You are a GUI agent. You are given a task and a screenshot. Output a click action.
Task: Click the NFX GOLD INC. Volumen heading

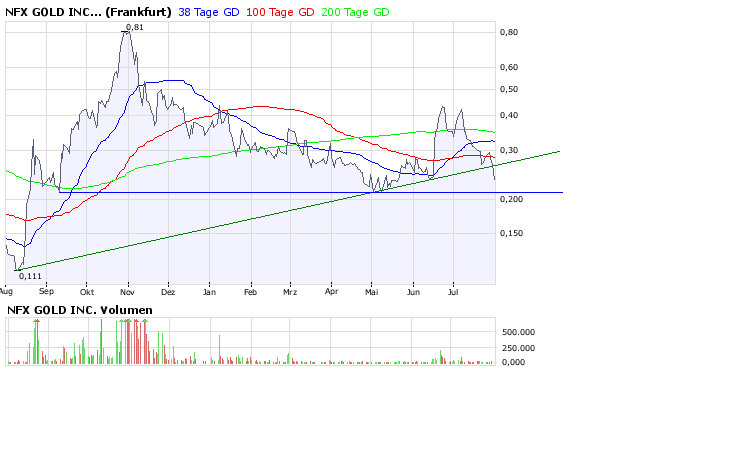[80, 310]
